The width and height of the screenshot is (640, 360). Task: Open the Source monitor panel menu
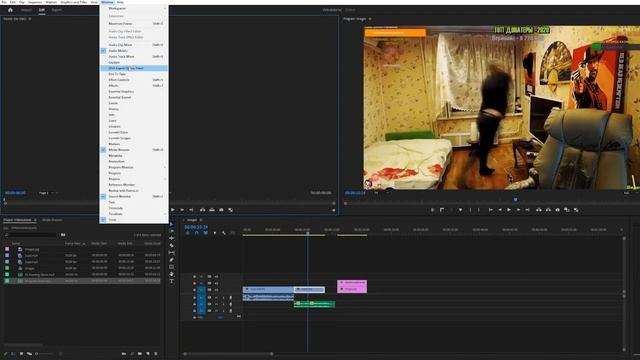click(30, 19)
